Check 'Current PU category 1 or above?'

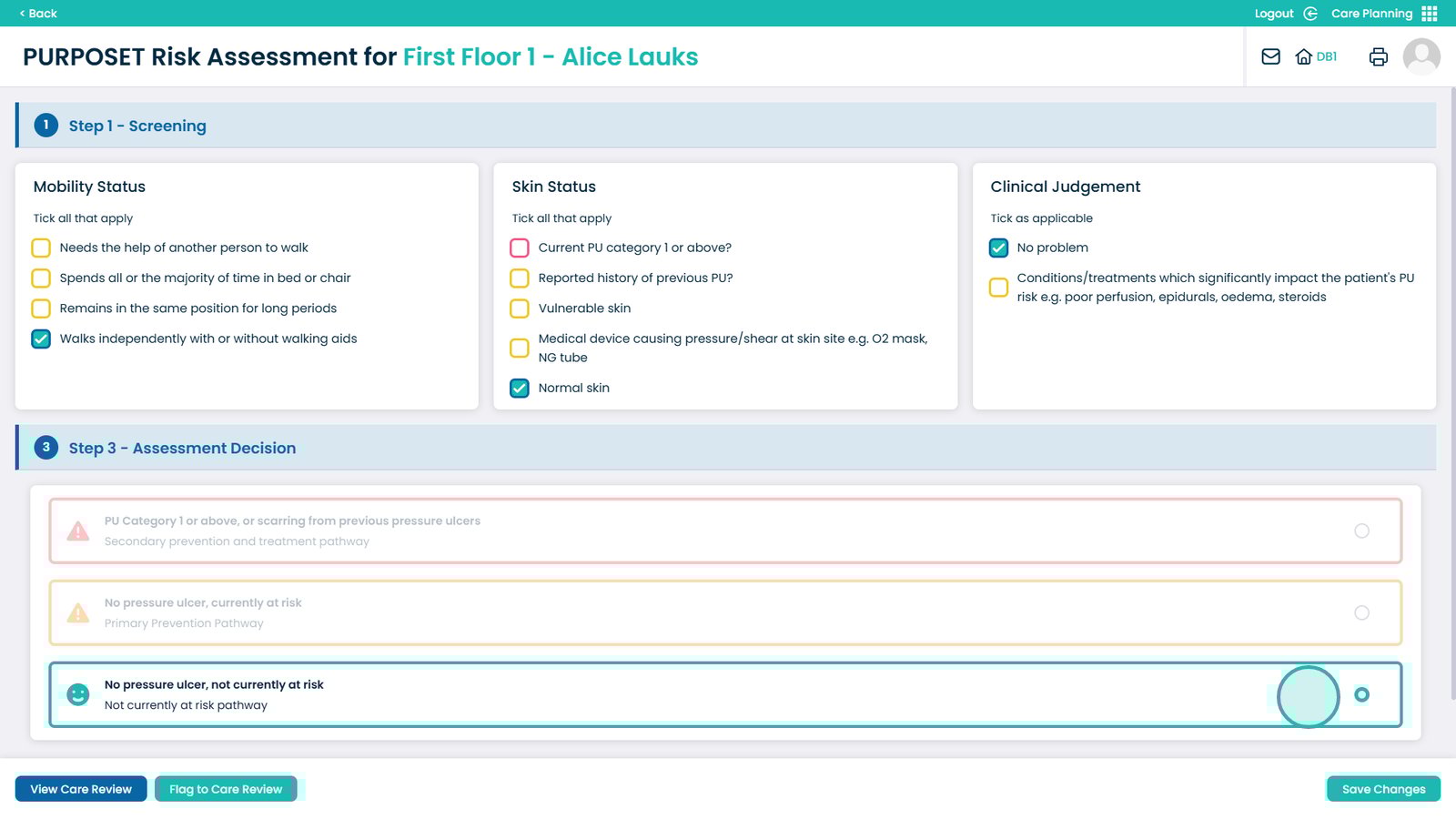[x=520, y=248]
